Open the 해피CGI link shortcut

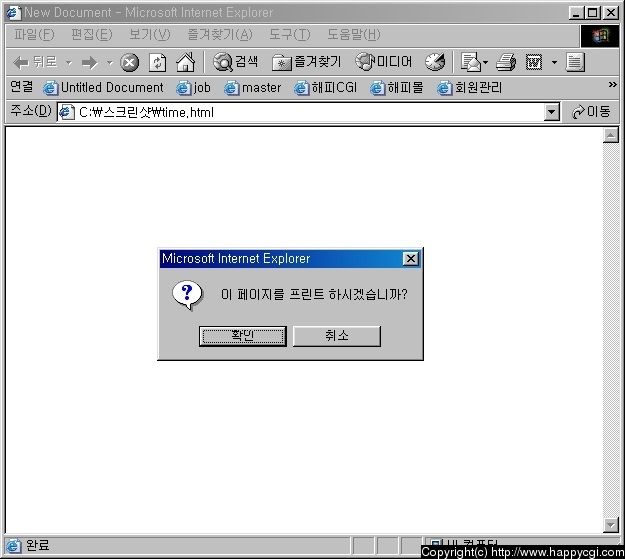pos(325,88)
